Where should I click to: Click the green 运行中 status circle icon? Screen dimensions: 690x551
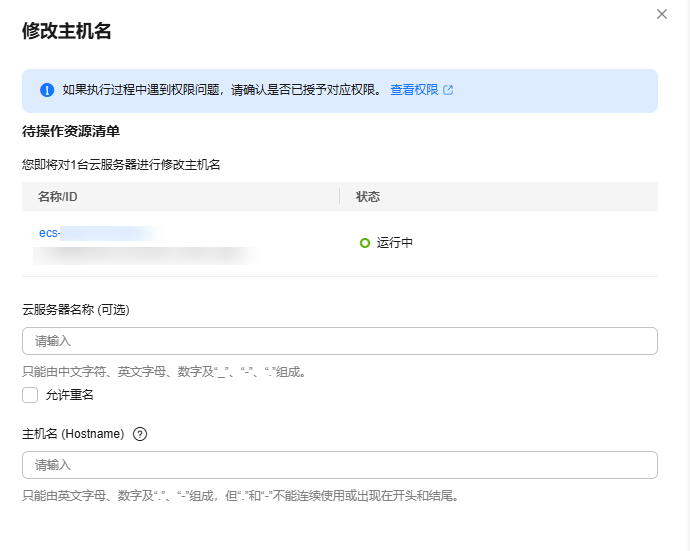click(x=365, y=243)
